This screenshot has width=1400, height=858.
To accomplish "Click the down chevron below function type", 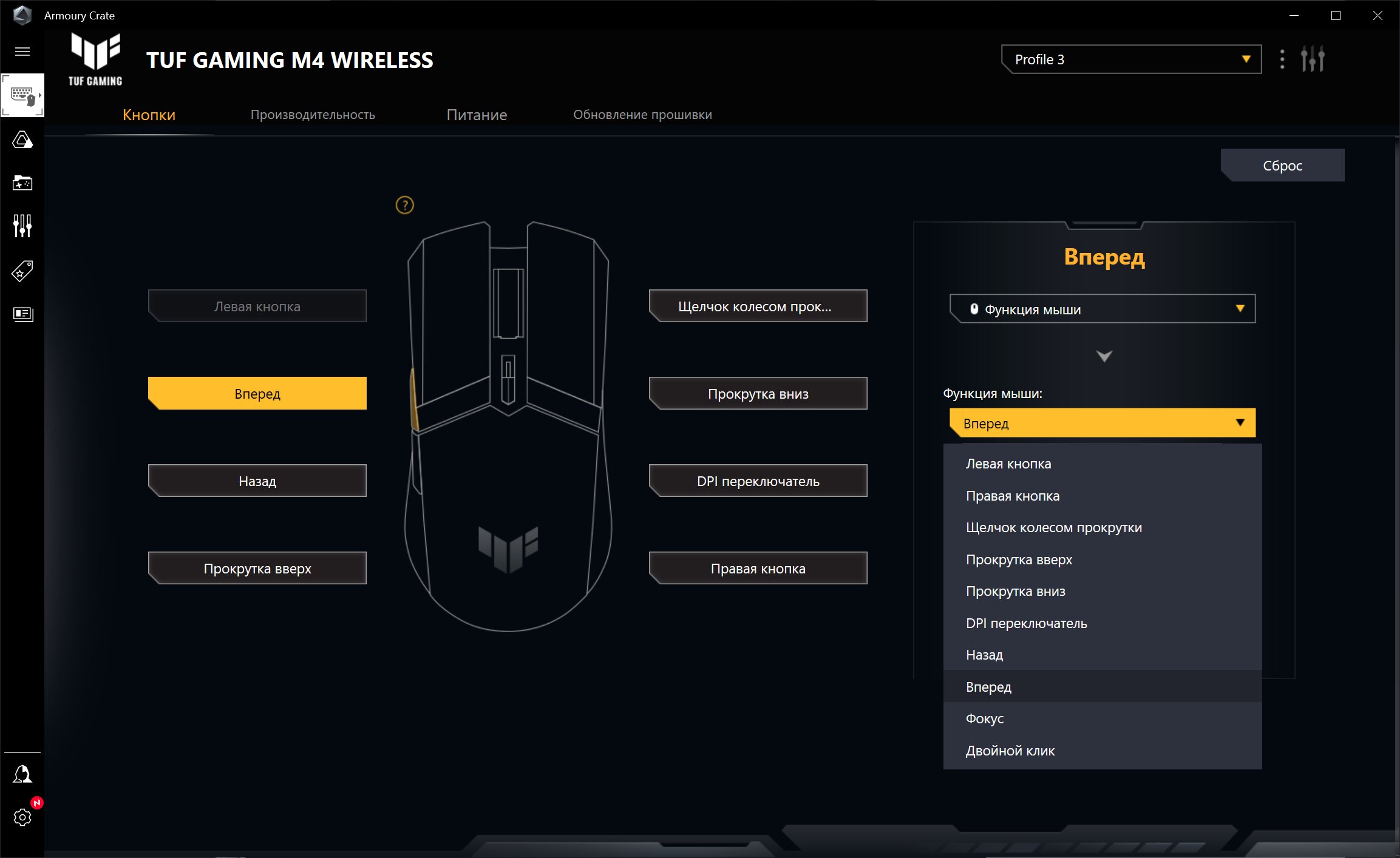I will click(1104, 356).
